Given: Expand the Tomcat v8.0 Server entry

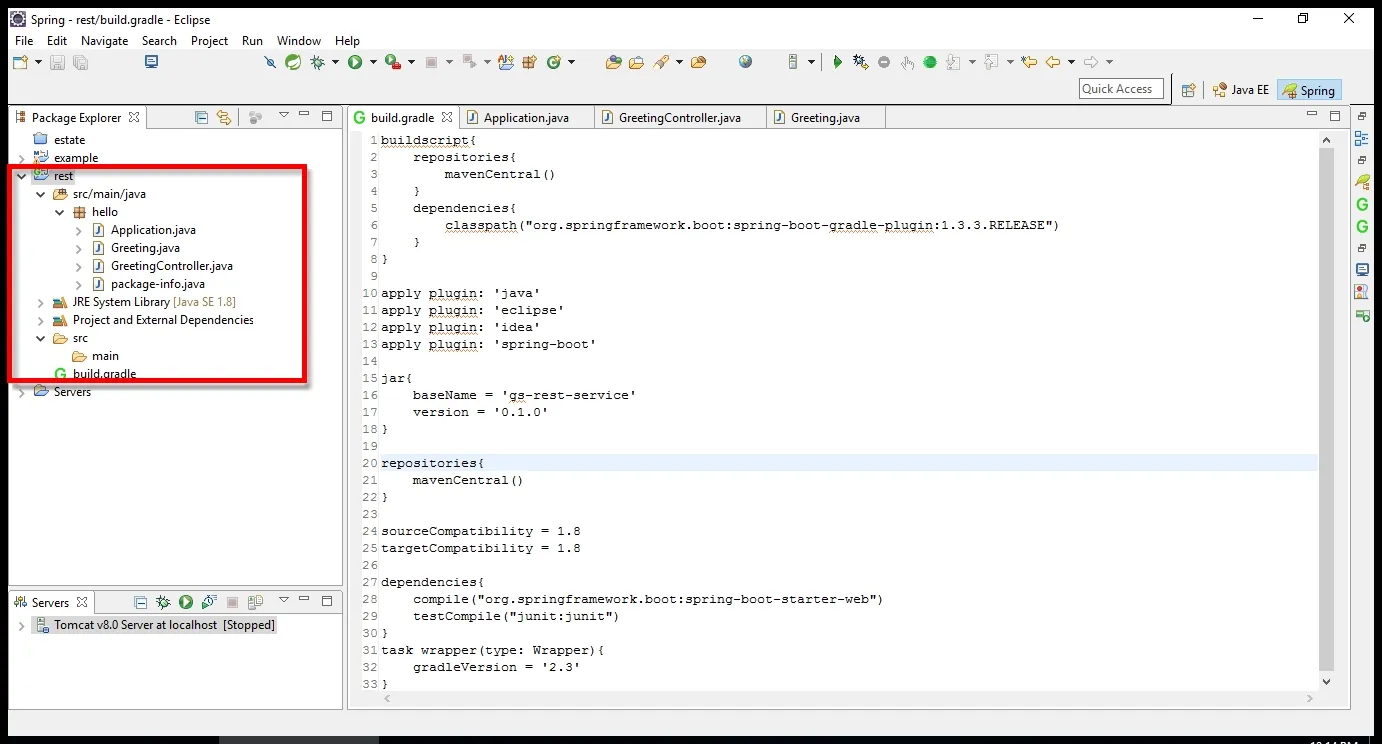Looking at the screenshot, I should pos(21,625).
